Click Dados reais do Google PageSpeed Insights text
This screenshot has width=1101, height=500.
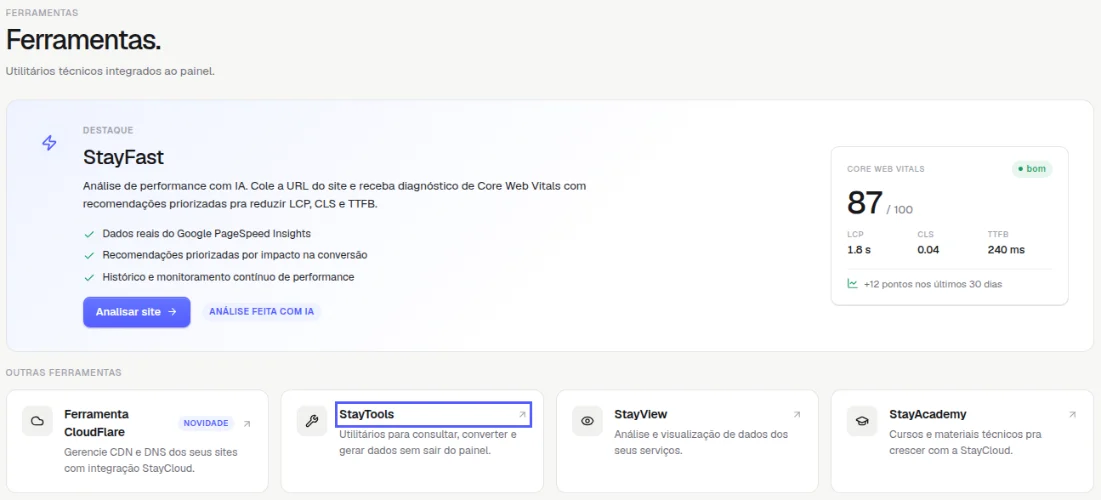tap(206, 233)
